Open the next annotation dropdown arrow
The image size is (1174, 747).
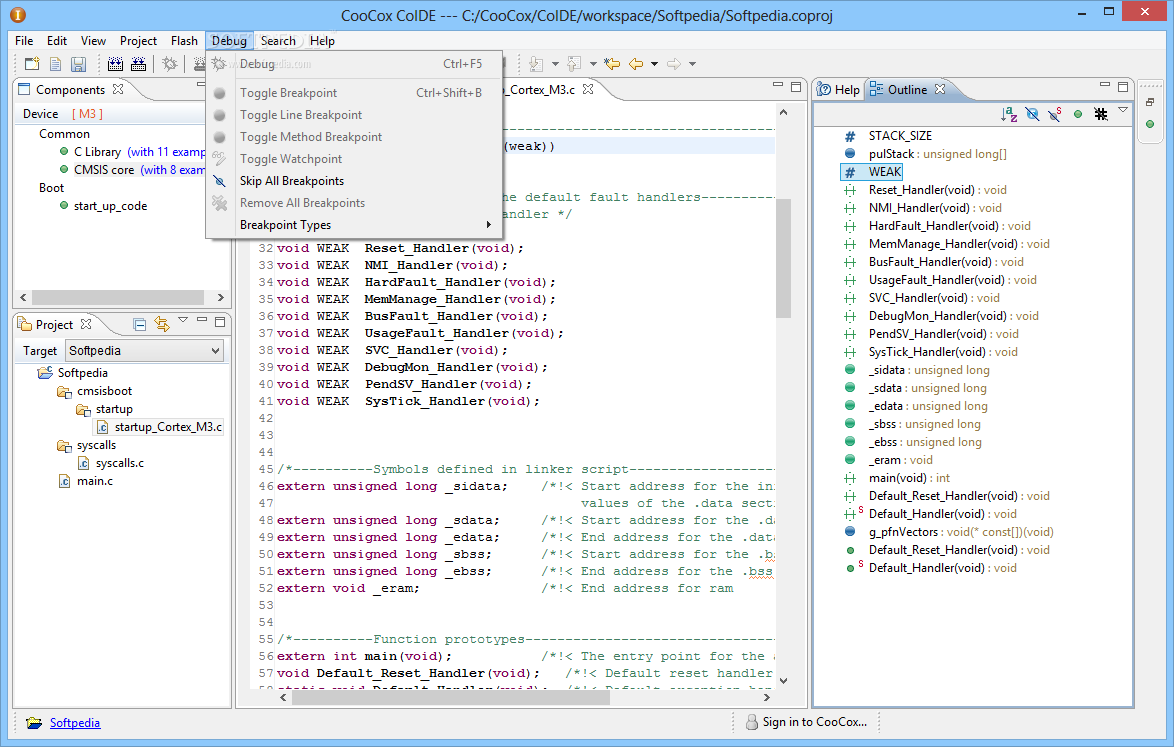[x=555, y=64]
